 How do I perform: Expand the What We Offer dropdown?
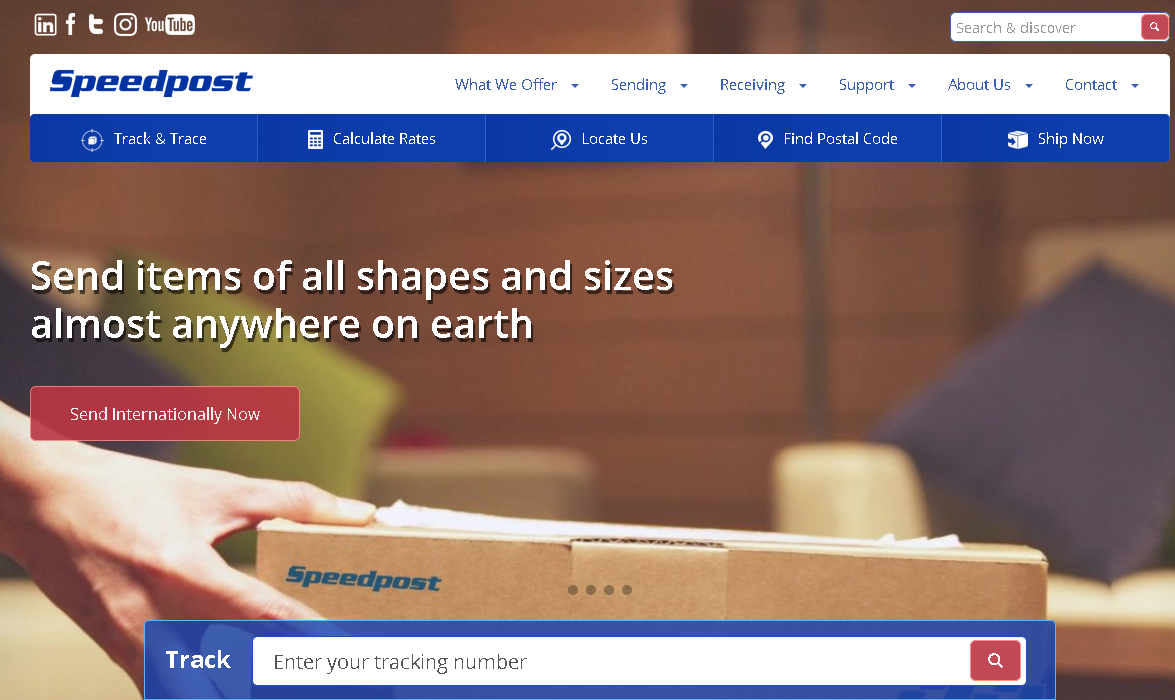click(x=516, y=85)
